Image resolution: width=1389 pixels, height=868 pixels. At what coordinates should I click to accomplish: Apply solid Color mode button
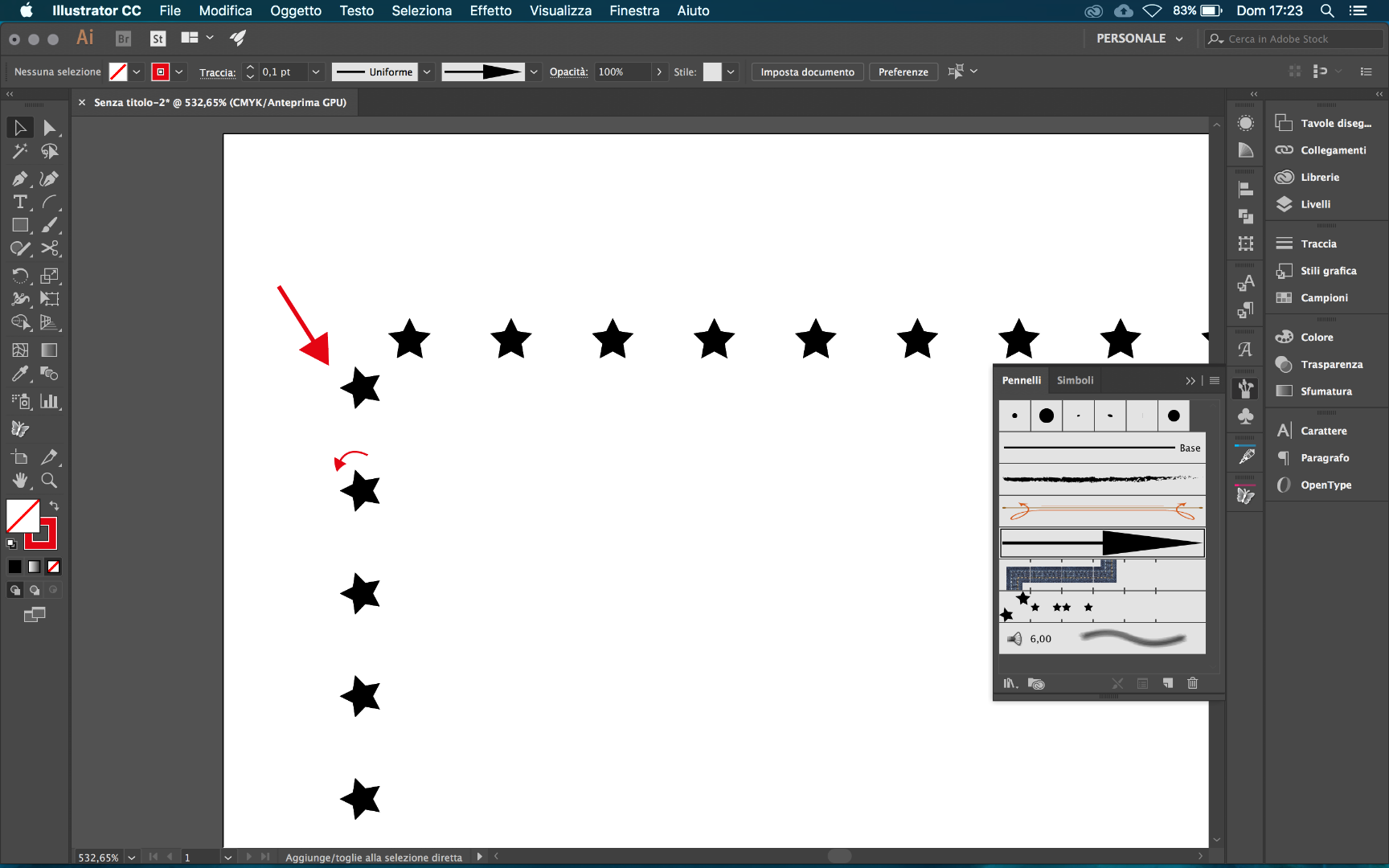click(14, 567)
